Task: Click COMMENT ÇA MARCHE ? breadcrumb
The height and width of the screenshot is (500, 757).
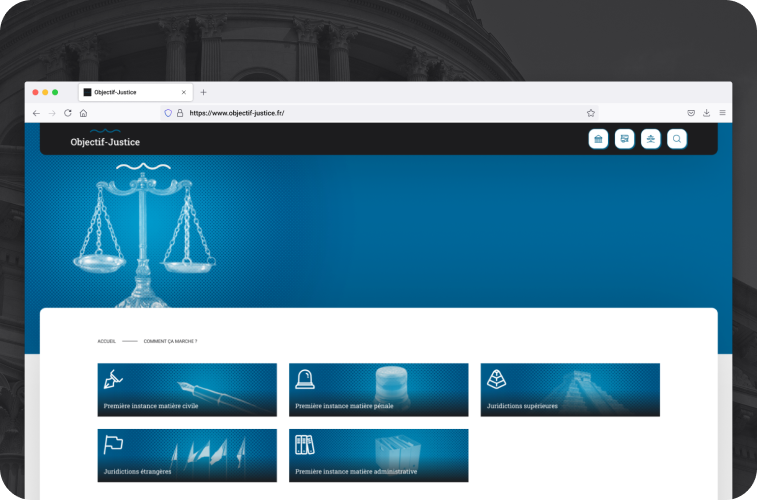Action: coord(170,341)
